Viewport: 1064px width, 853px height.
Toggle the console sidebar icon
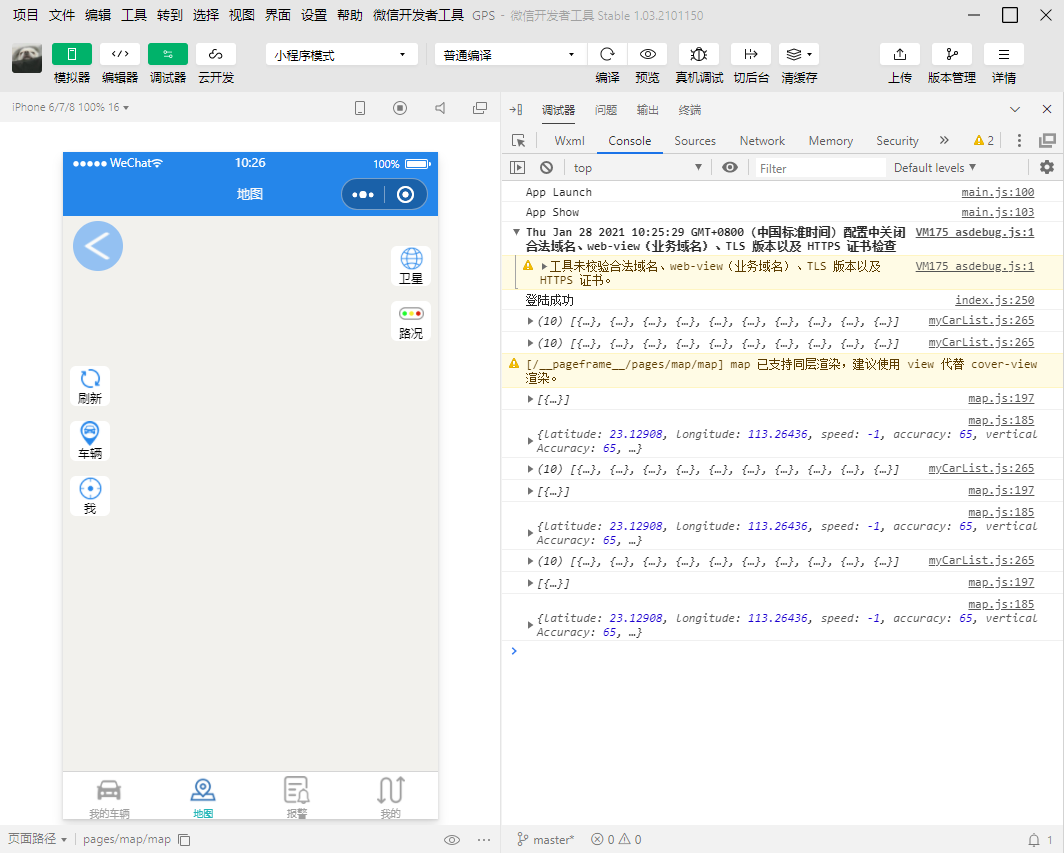518,168
